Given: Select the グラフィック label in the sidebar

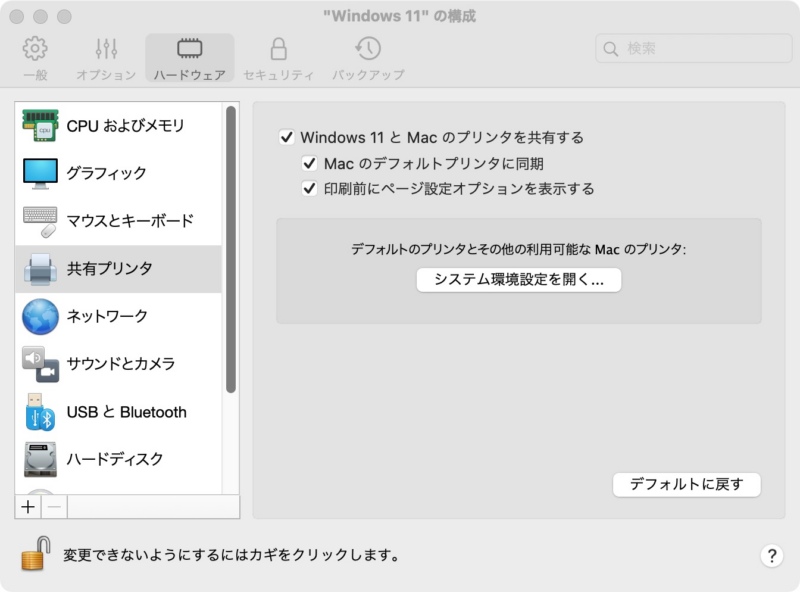Looking at the screenshot, I should point(107,174).
